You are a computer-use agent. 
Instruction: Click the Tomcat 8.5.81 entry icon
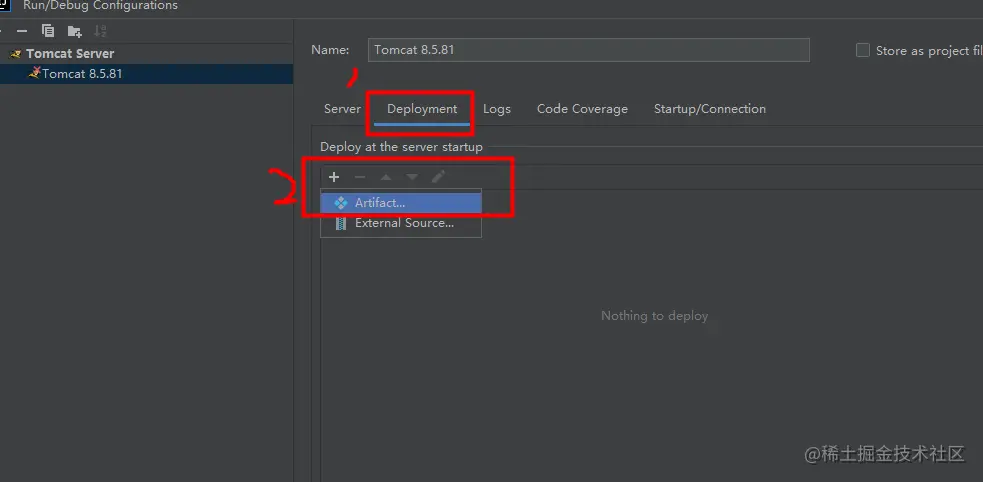35,73
